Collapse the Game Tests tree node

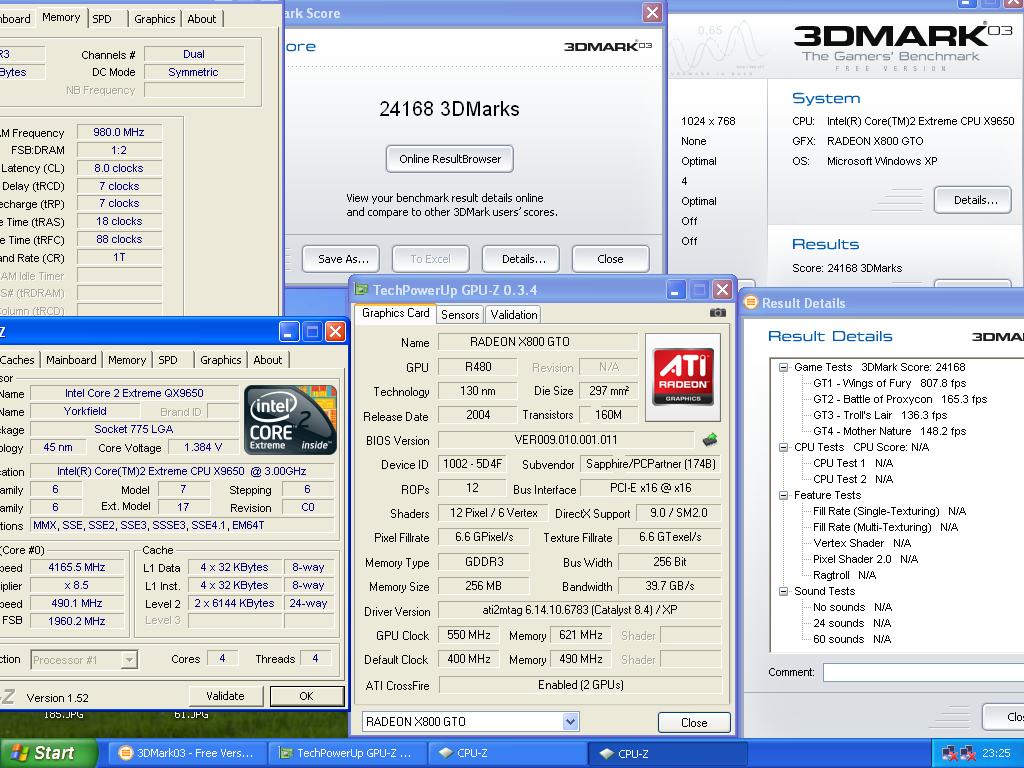coord(783,367)
